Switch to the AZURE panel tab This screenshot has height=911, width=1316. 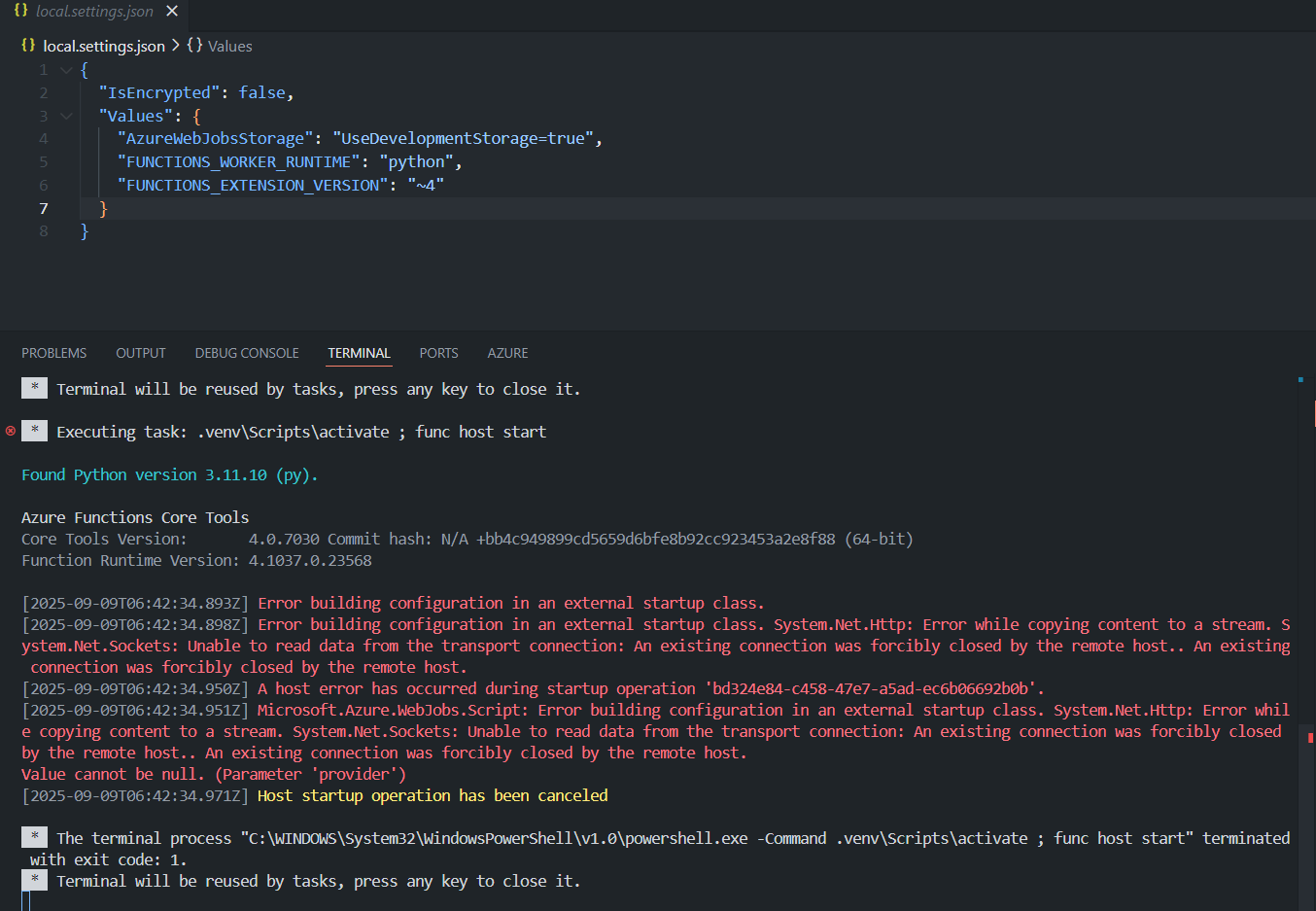point(507,353)
